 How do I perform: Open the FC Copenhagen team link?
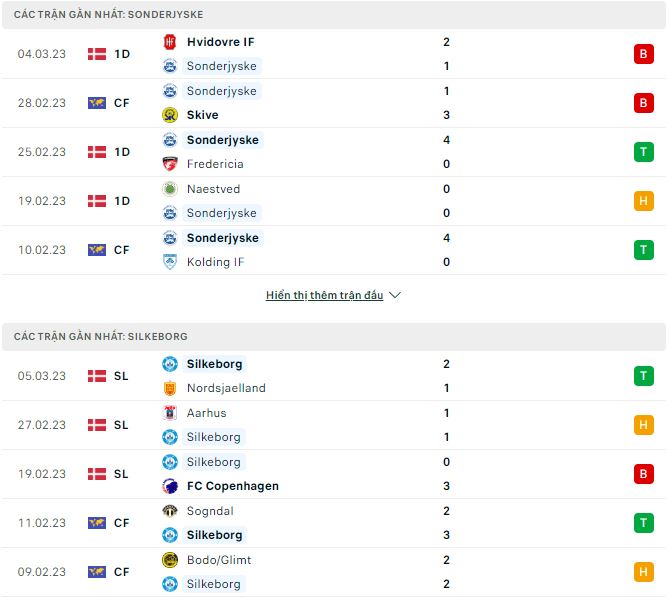pyautogui.click(x=232, y=486)
